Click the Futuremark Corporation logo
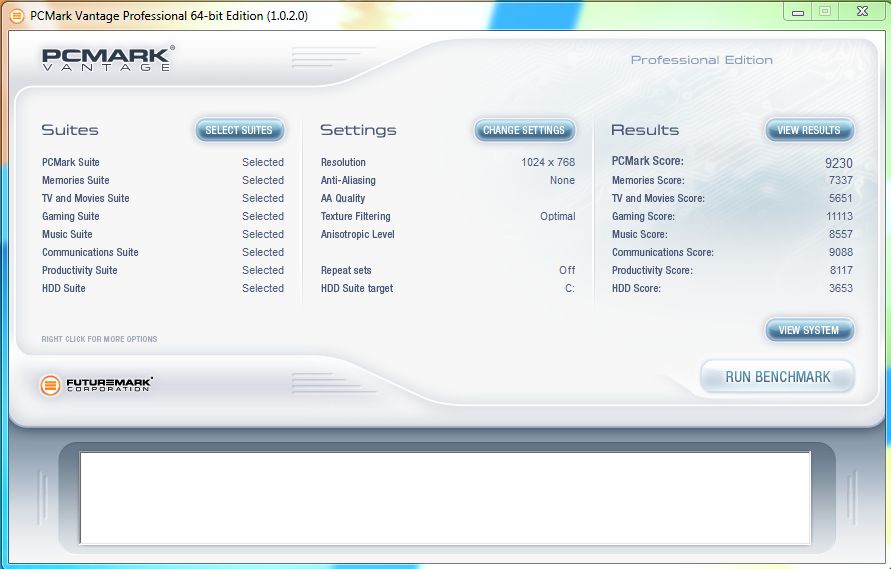Image resolution: width=891 pixels, height=569 pixels. point(96,385)
